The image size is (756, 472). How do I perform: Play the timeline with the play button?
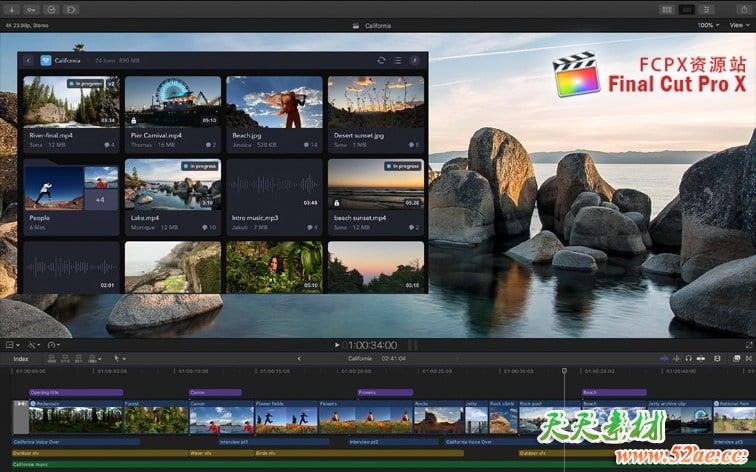(x=337, y=345)
